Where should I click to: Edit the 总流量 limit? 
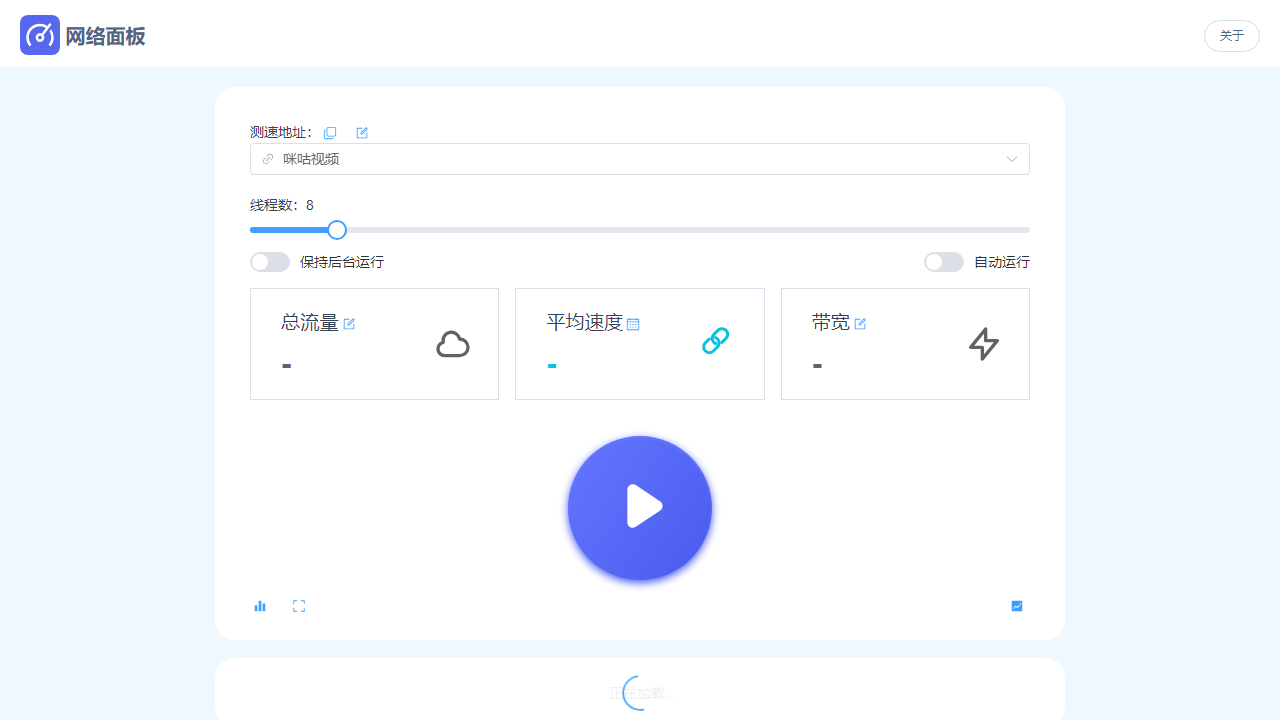[349, 324]
